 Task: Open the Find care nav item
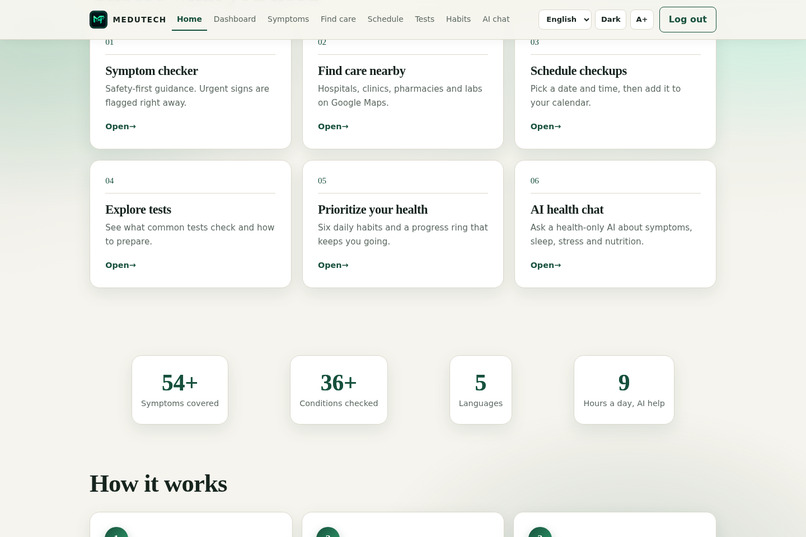click(338, 19)
